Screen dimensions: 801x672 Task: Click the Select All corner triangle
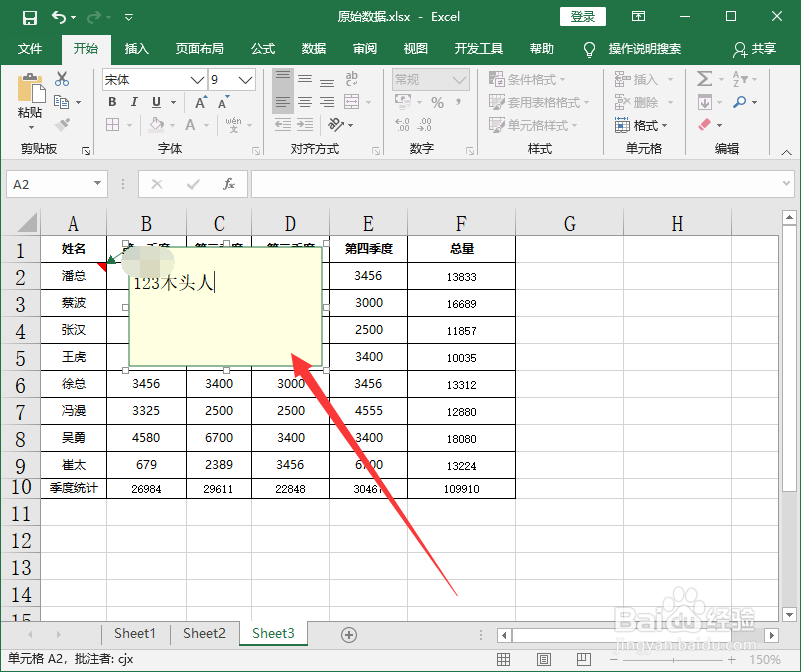[x=27, y=223]
